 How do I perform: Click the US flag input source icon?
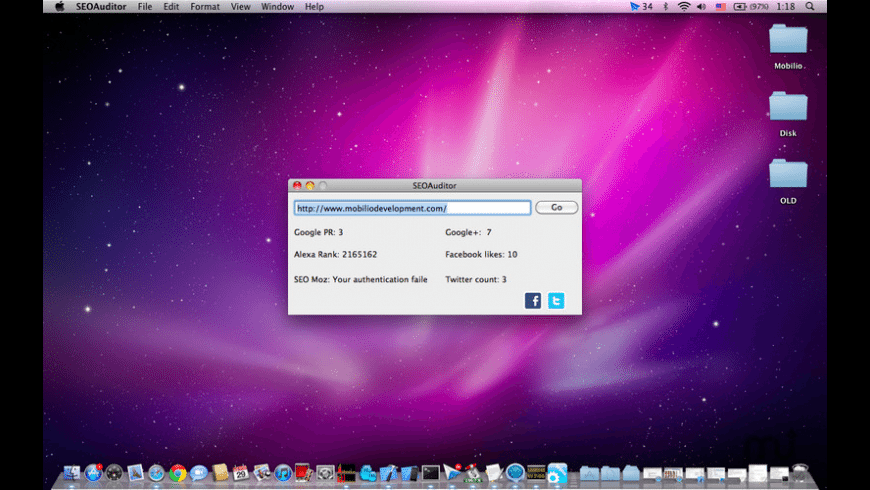click(721, 7)
